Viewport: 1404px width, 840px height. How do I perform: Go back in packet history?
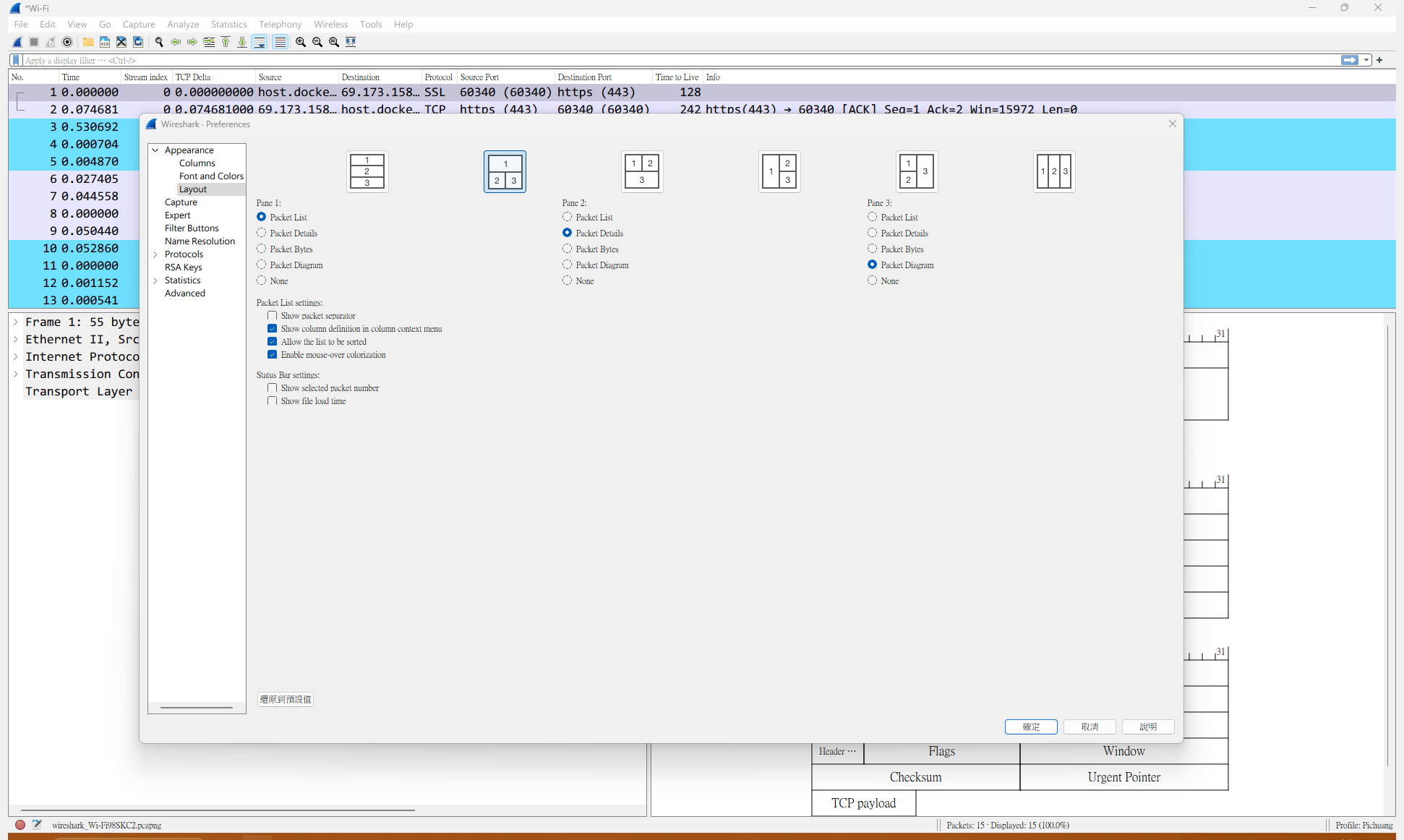click(176, 42)
